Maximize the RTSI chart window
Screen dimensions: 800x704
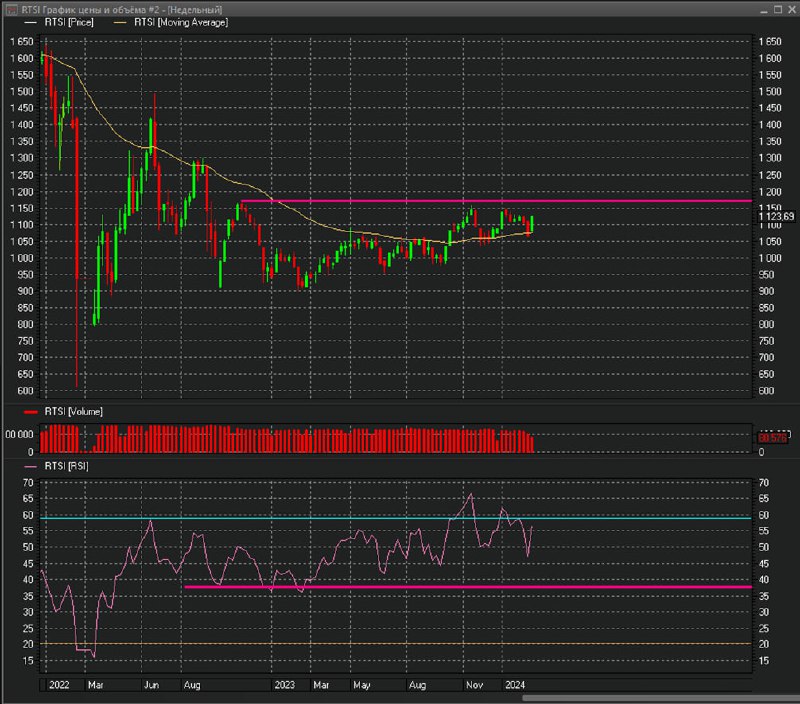pos(778,10)
